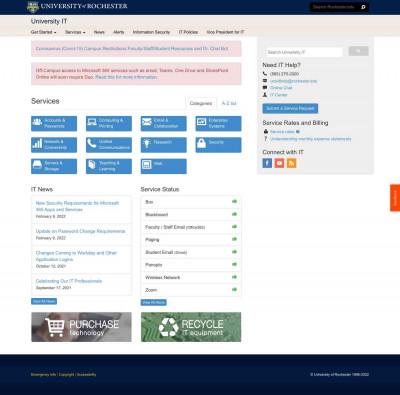Click the green thumbs-up for Wireless Network
The width and height of the screenshot is (400, 395).
pyautogui.click(x=234, y=277)
